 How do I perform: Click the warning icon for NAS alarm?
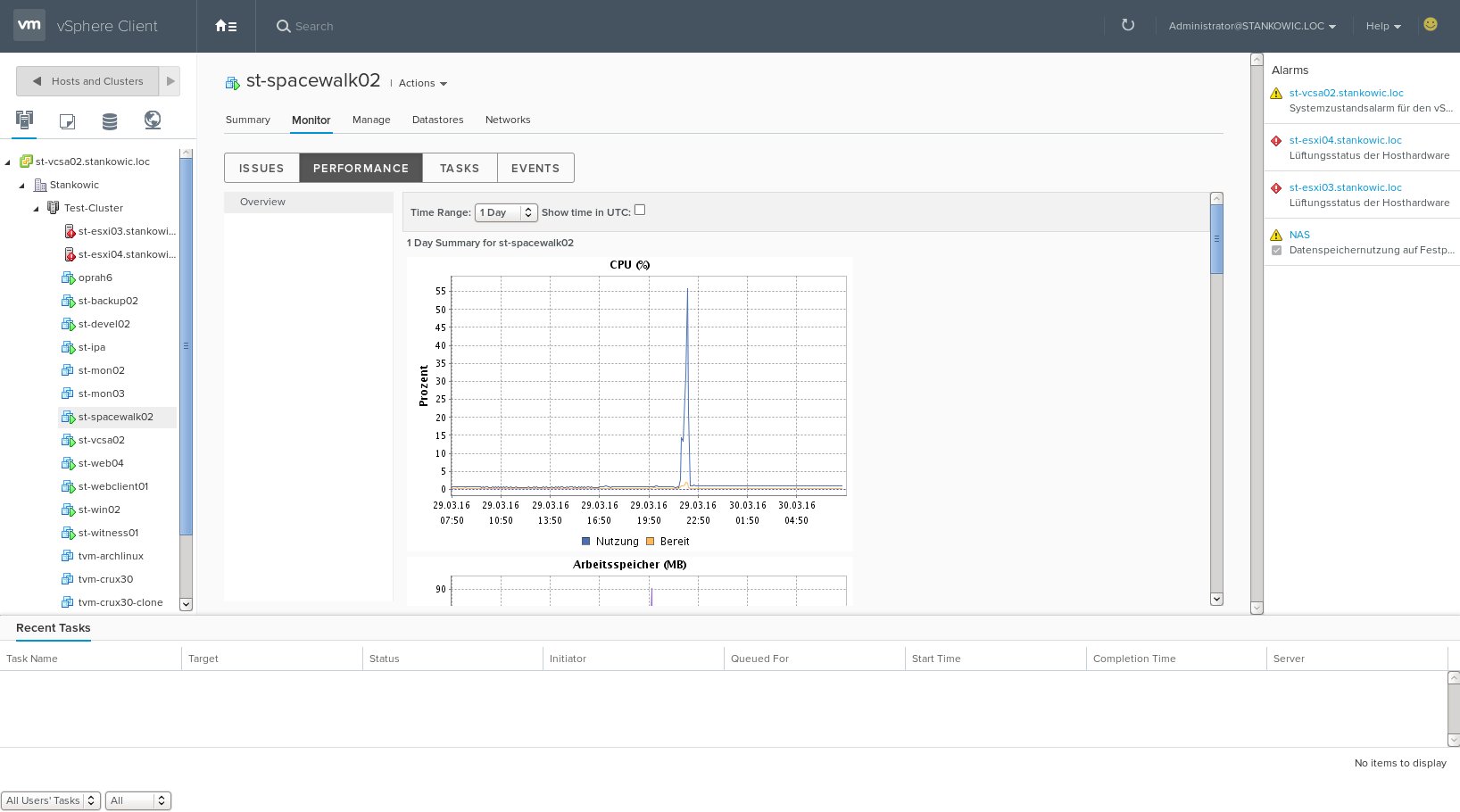pos(1276,235)
